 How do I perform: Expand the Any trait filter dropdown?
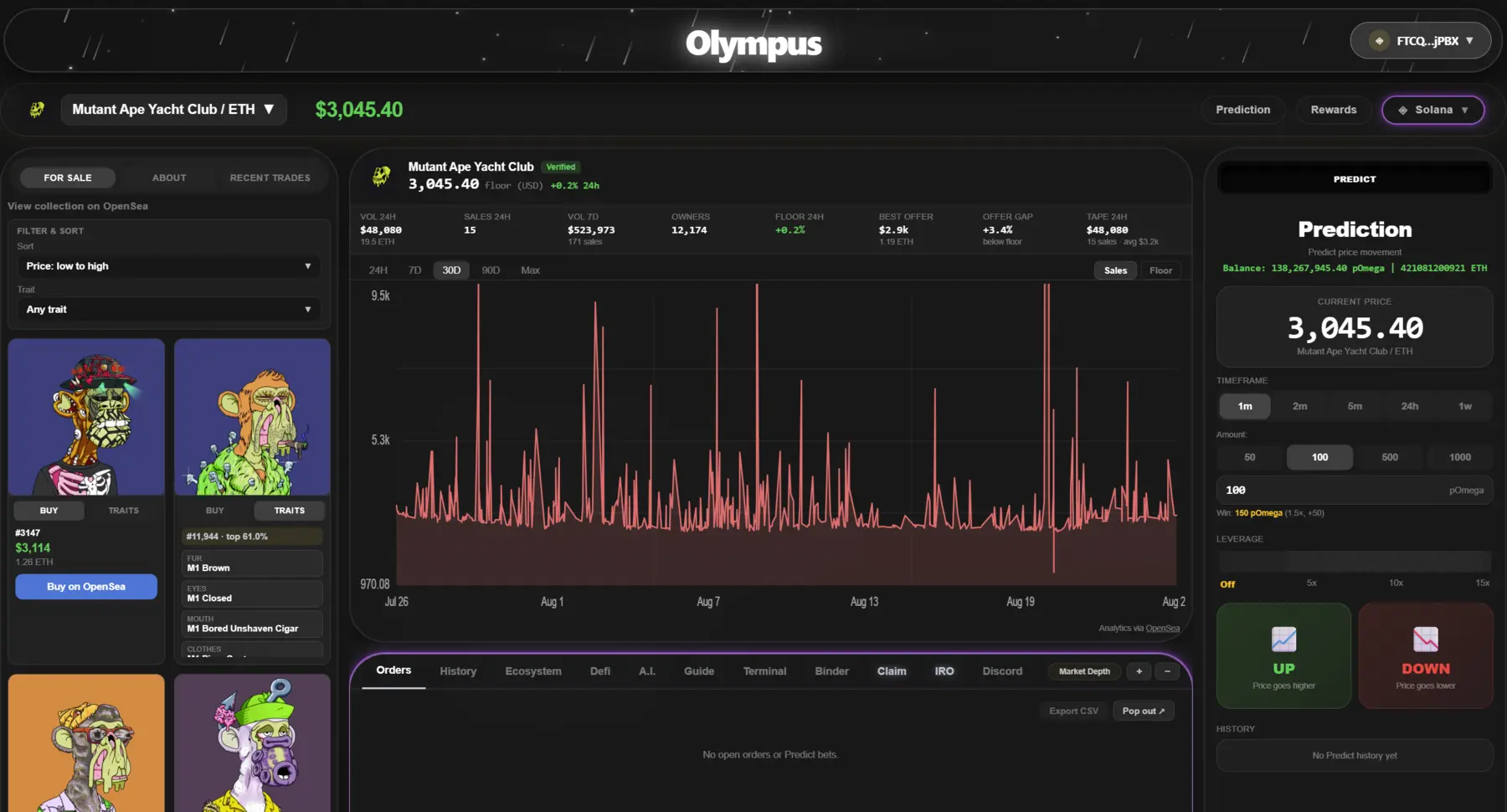pyautogui.click(x=168, y=310)
